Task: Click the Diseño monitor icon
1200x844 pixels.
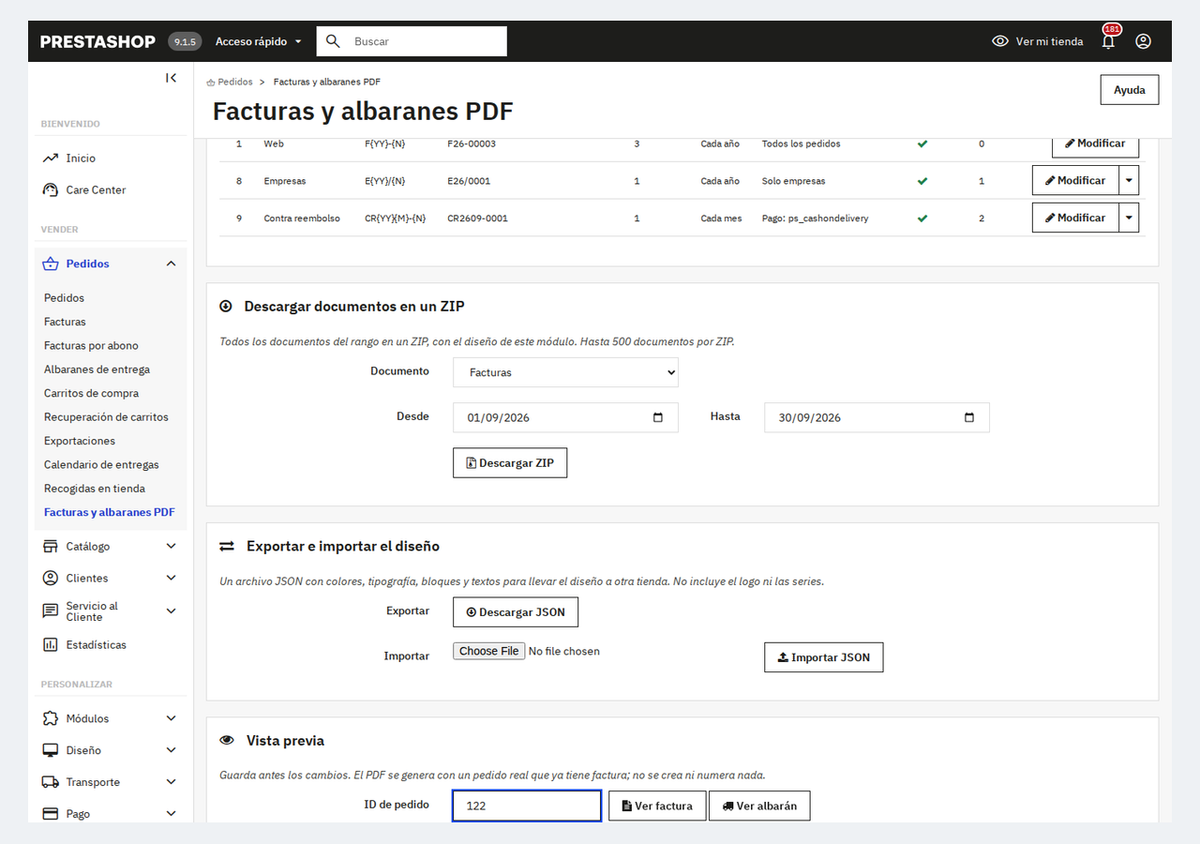Action: point(50,750)
